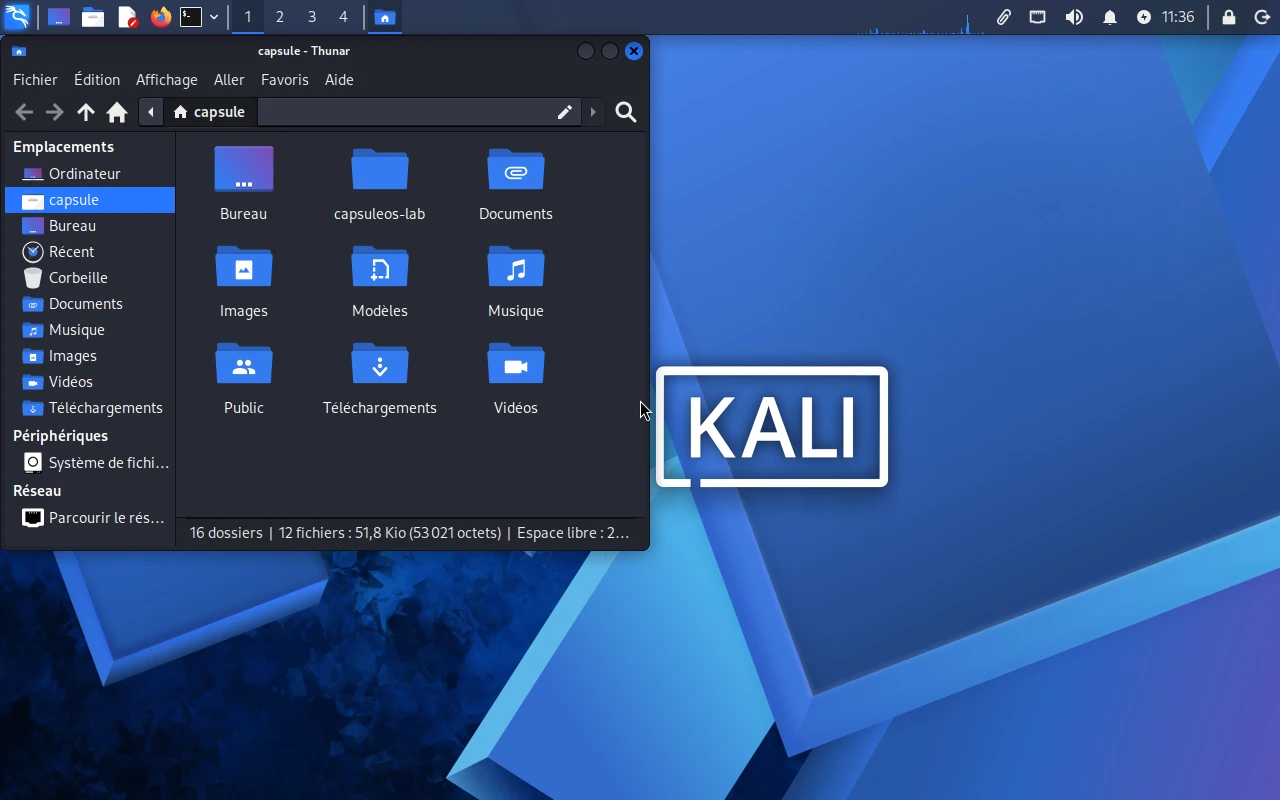Viewport: 1280px width, 800px height.
Task: Open the Kali applications menu
Action: tap(18, 17)
